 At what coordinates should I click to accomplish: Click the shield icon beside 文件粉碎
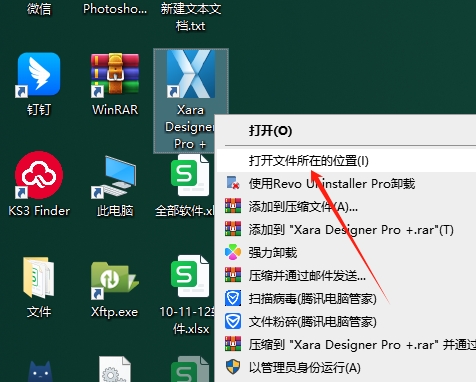coord(233,321)
